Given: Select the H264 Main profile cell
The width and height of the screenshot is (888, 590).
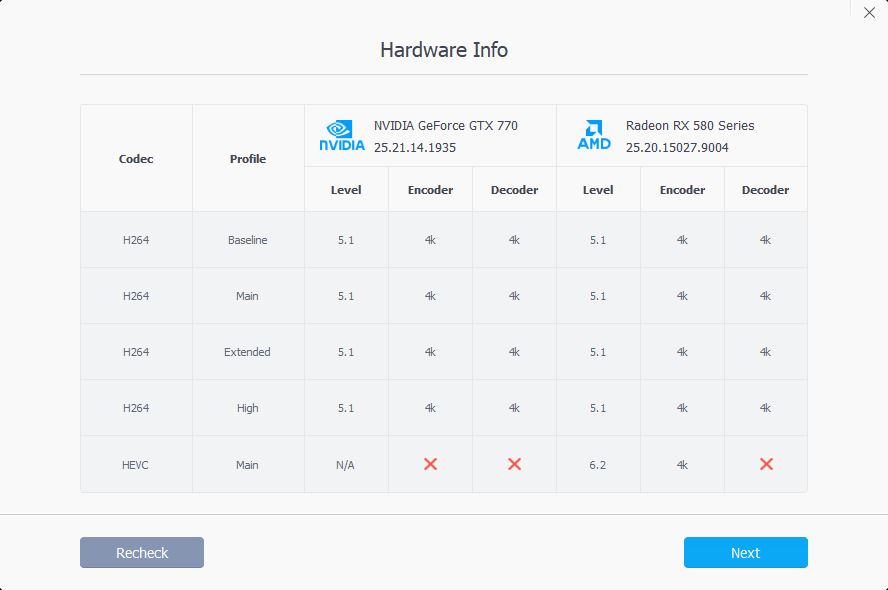Looking at the screenshot, I should pos(247,296).
